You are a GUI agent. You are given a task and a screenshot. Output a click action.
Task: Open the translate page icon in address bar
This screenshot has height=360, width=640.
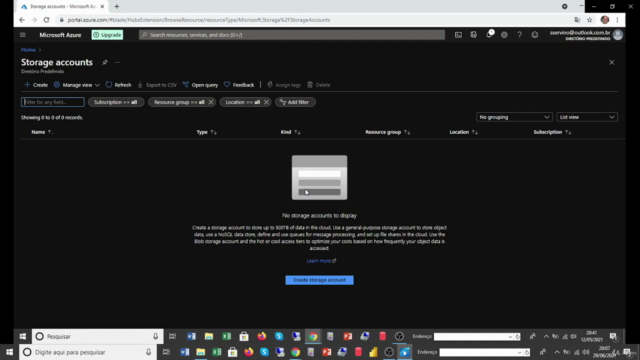tap(577, 20)
